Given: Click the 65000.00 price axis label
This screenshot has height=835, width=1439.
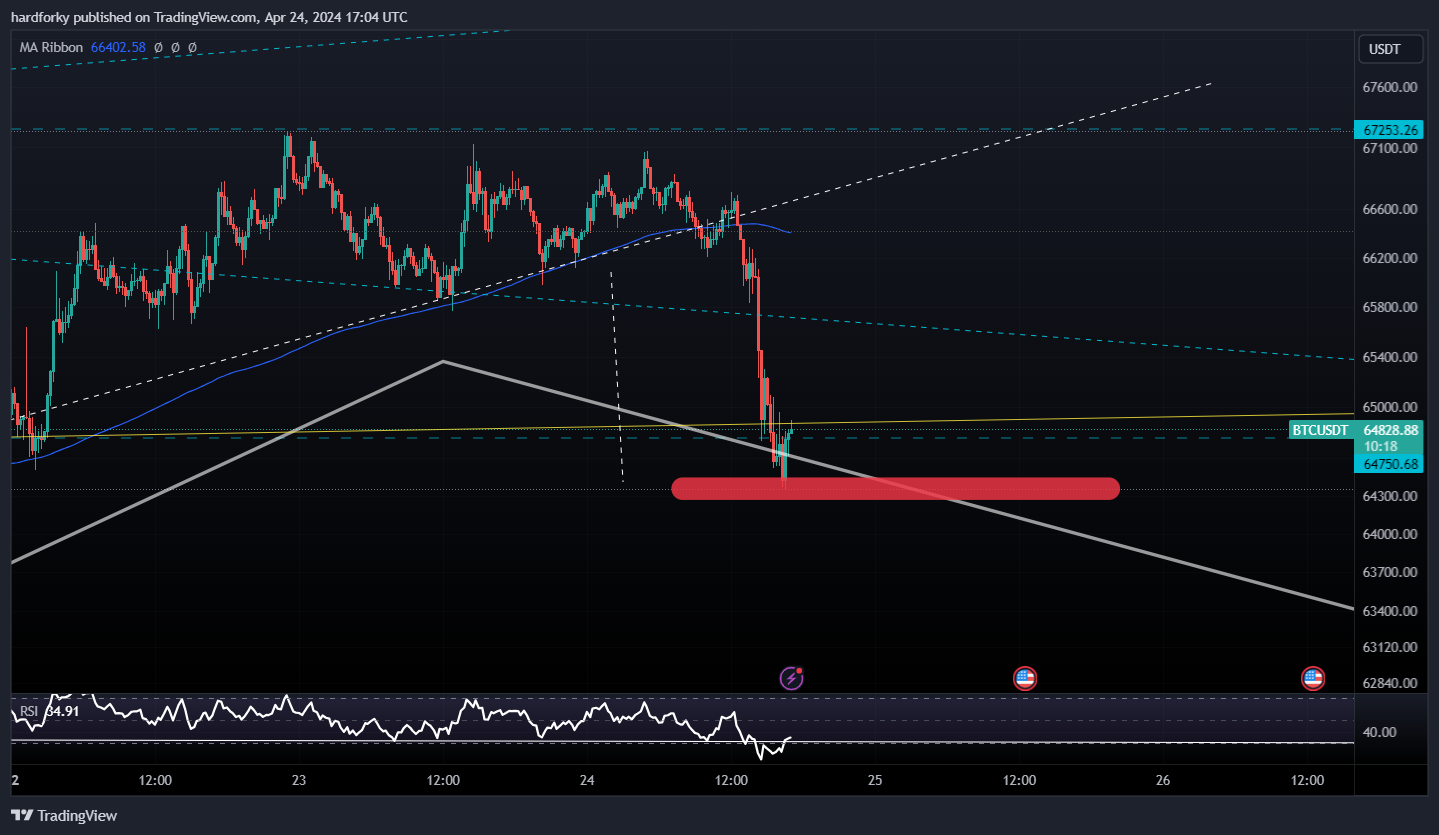Looking at the screenshot, I should click(x=1391, y=407).
